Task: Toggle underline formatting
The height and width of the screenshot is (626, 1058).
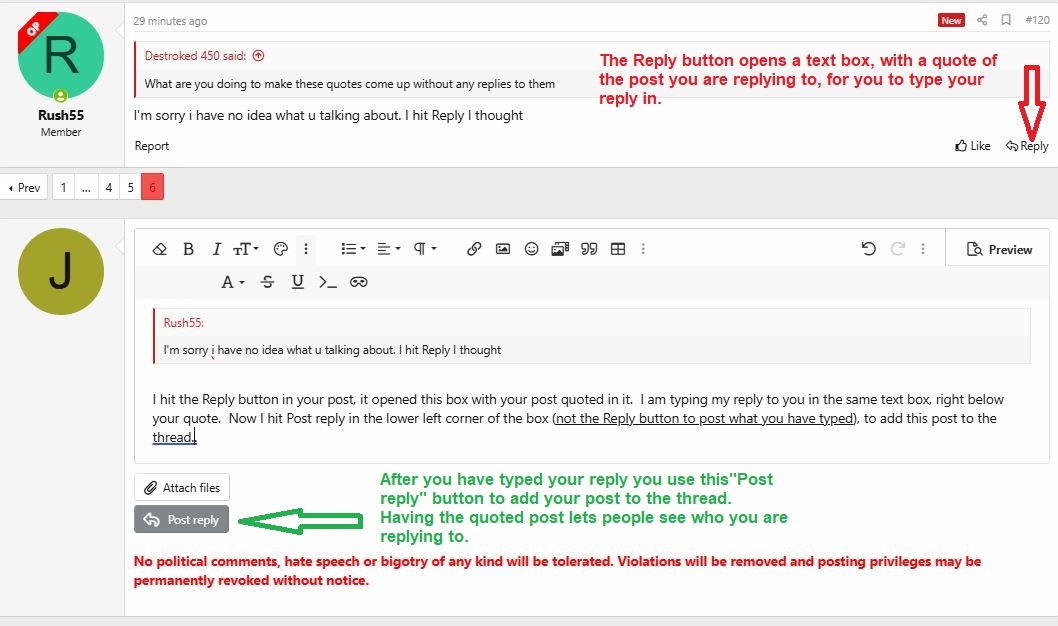Action: click(x=298, y=282)
